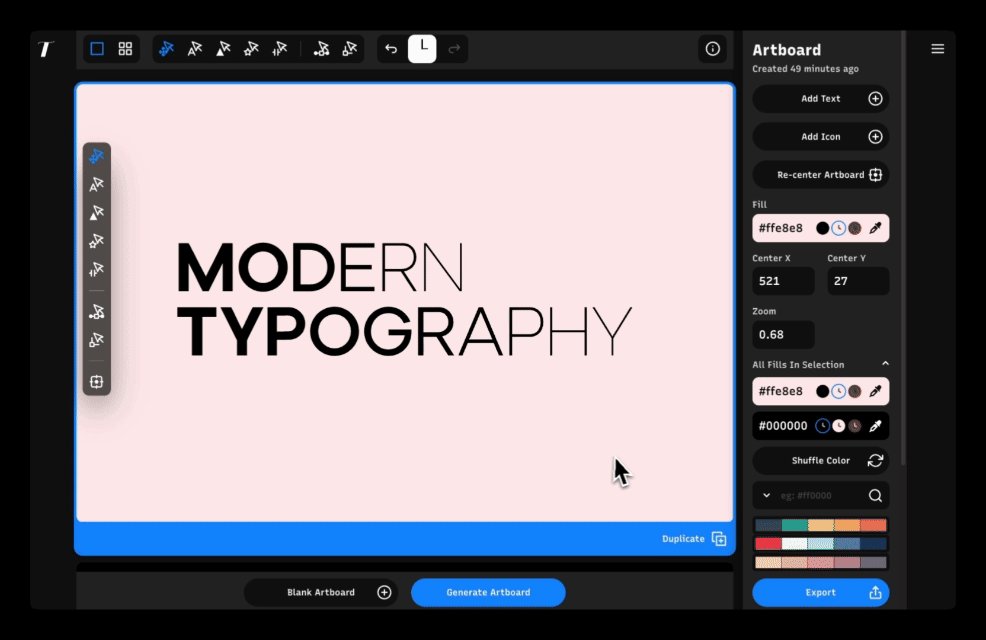Screen dimensions: 986x640
Task: Select the star icon cursor in top toolbar
Action: point(252,48)
